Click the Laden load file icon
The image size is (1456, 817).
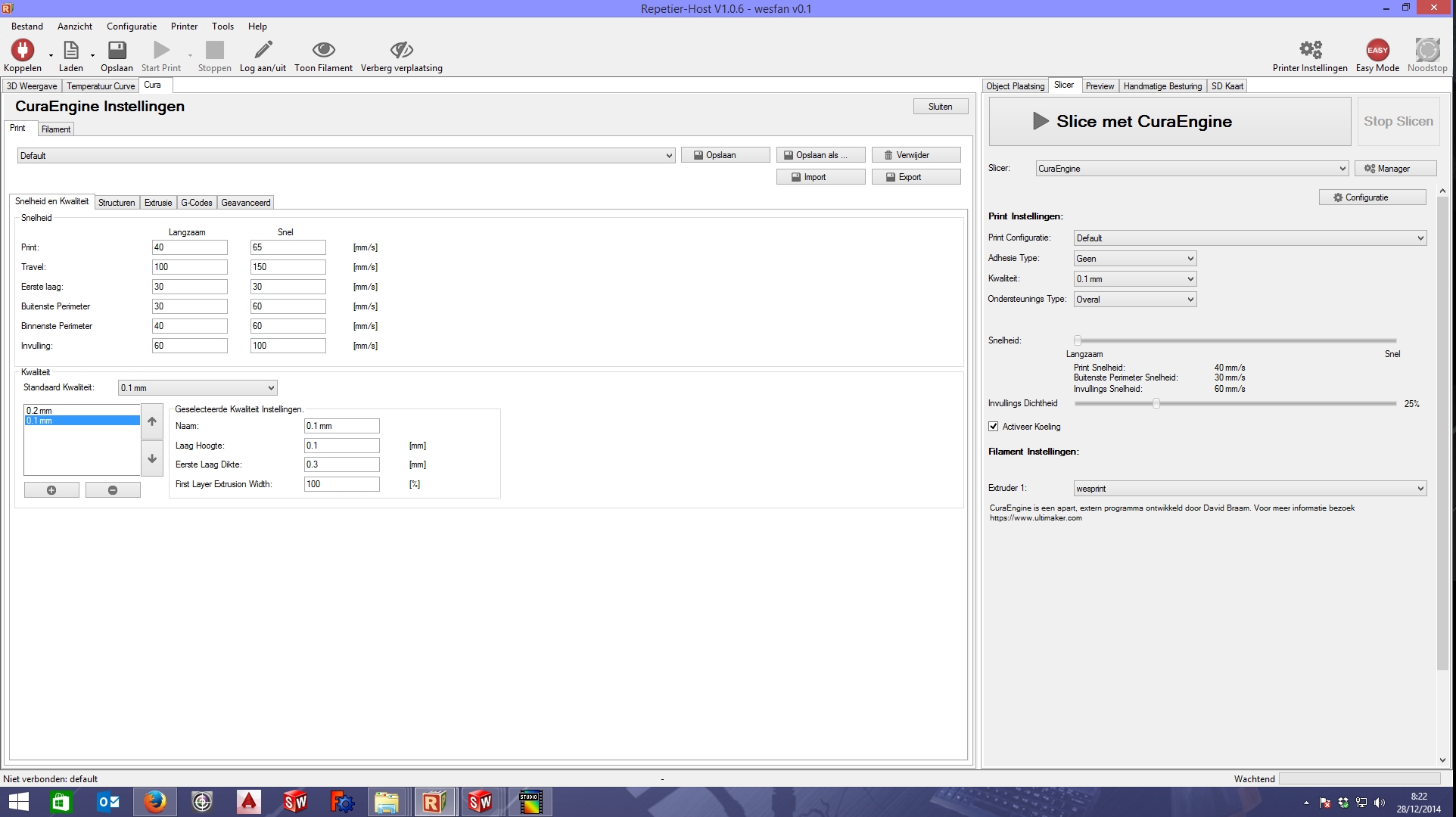coord(70,50)
